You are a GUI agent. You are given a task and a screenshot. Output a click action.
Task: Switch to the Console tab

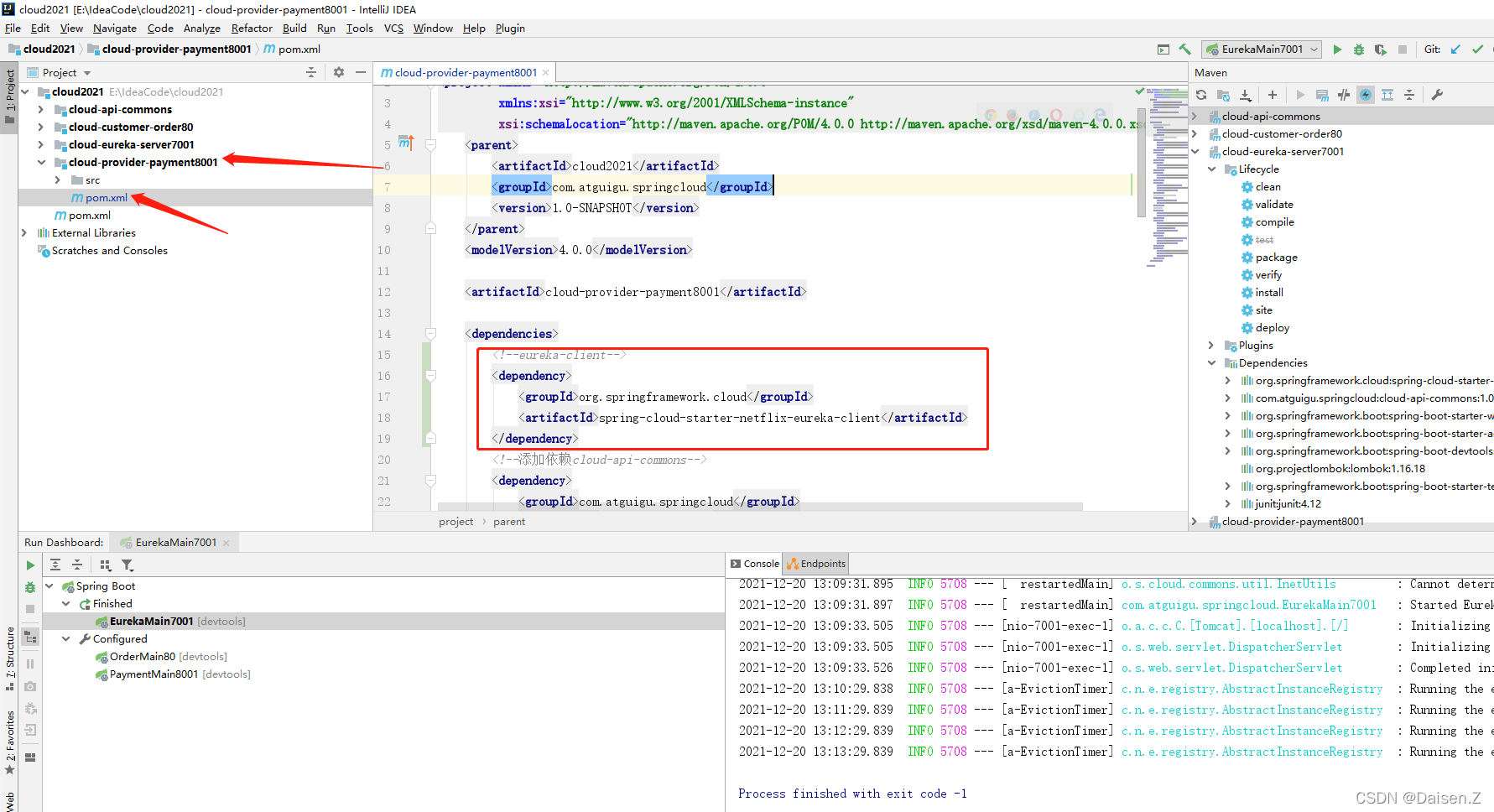[754, 564]
